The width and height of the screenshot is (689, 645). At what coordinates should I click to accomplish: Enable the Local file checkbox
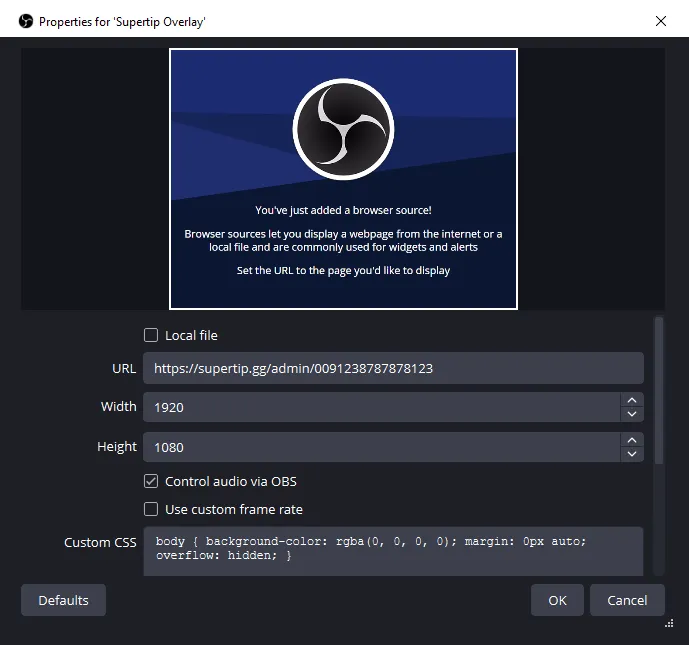(151, 335)
